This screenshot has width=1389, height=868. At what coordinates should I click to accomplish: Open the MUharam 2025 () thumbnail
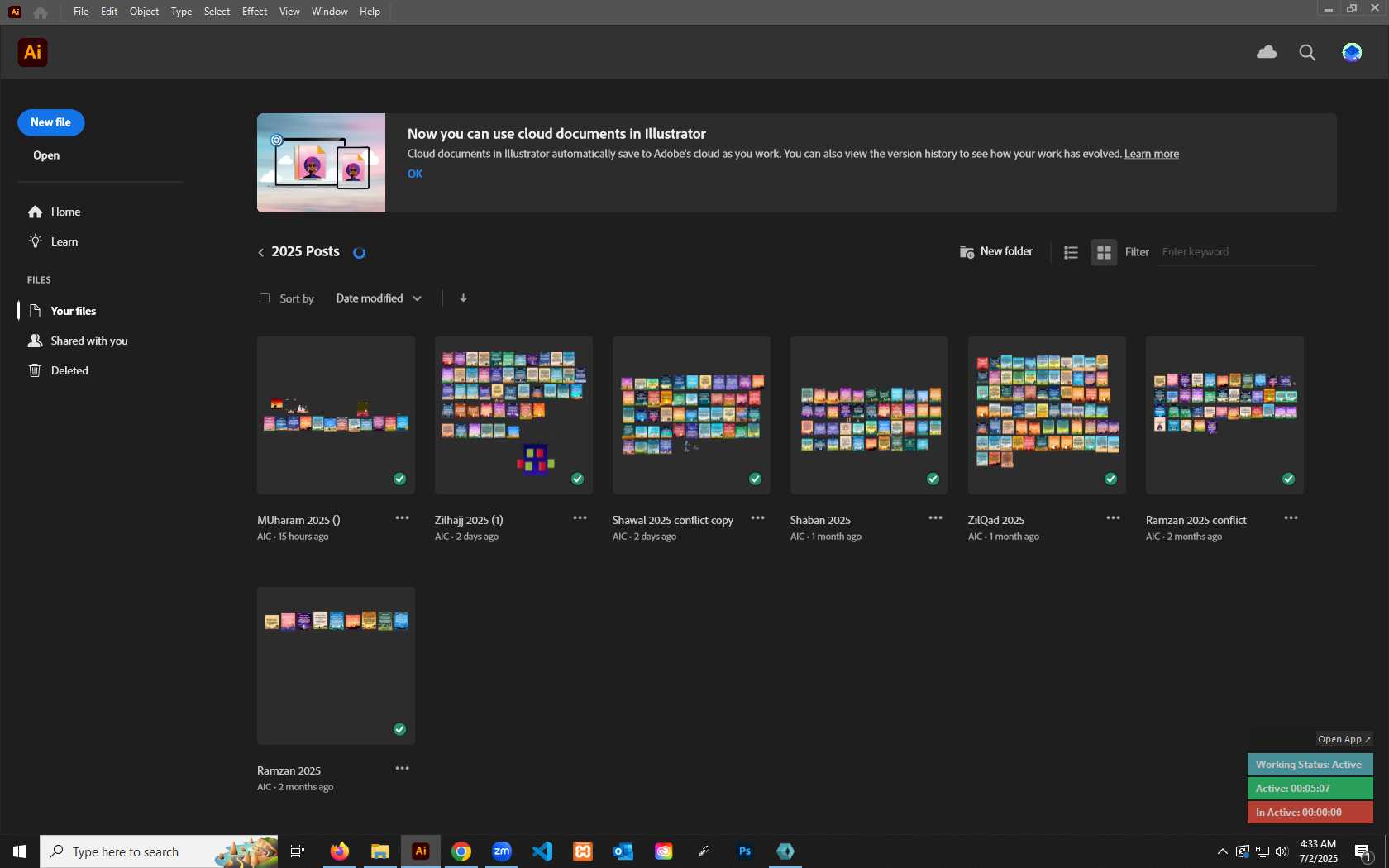(x=336, y=415)
